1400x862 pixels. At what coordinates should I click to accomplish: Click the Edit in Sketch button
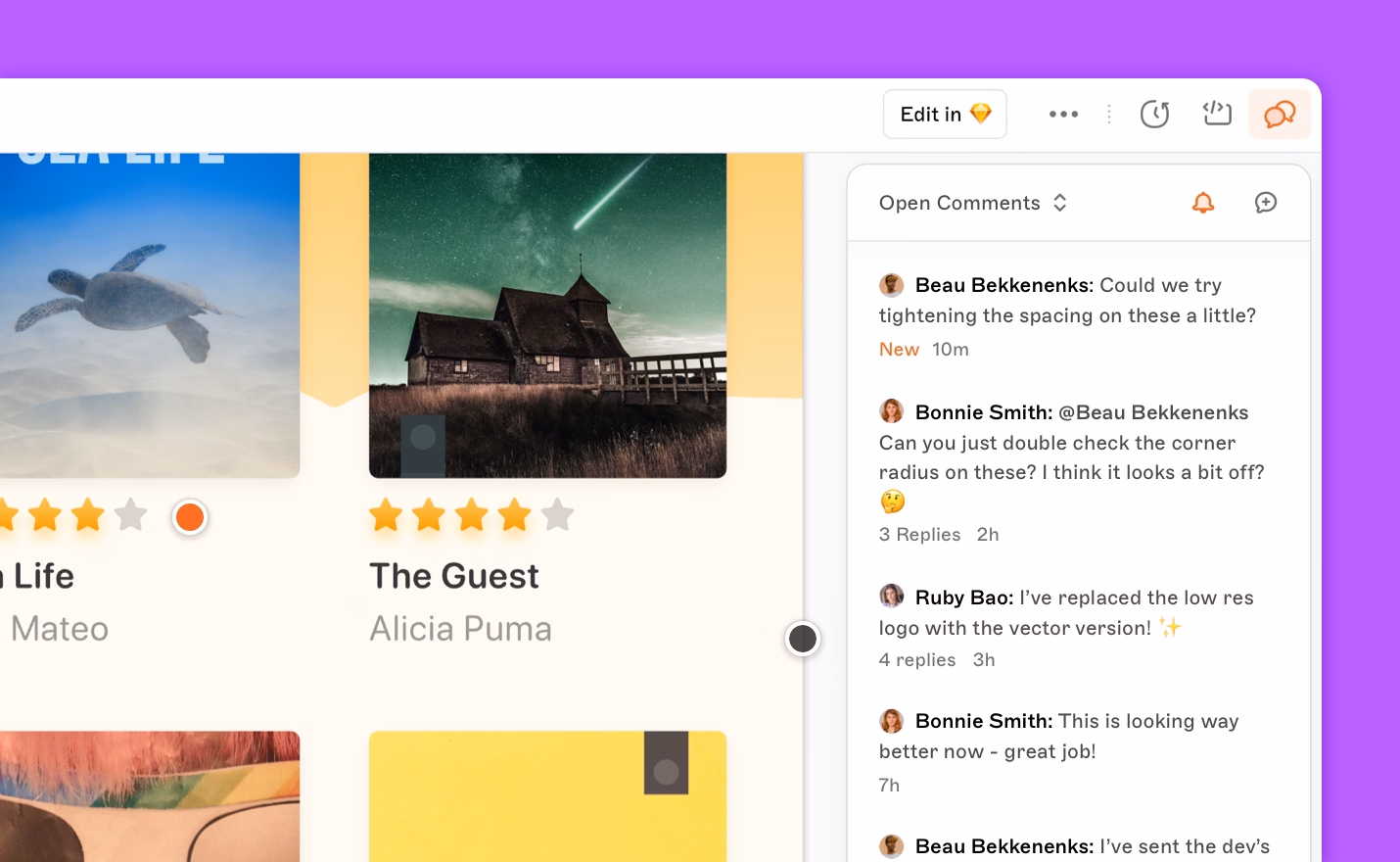(945, 115)
